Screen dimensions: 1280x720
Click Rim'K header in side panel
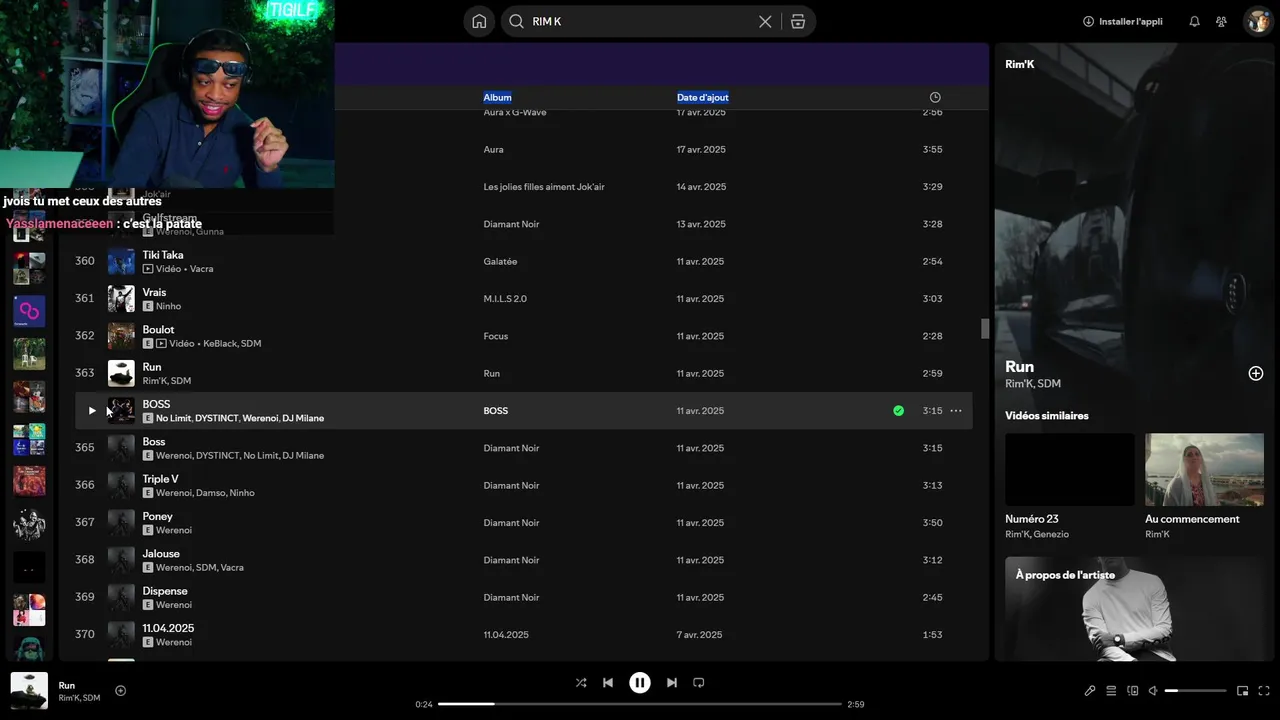pos(1020,64)
